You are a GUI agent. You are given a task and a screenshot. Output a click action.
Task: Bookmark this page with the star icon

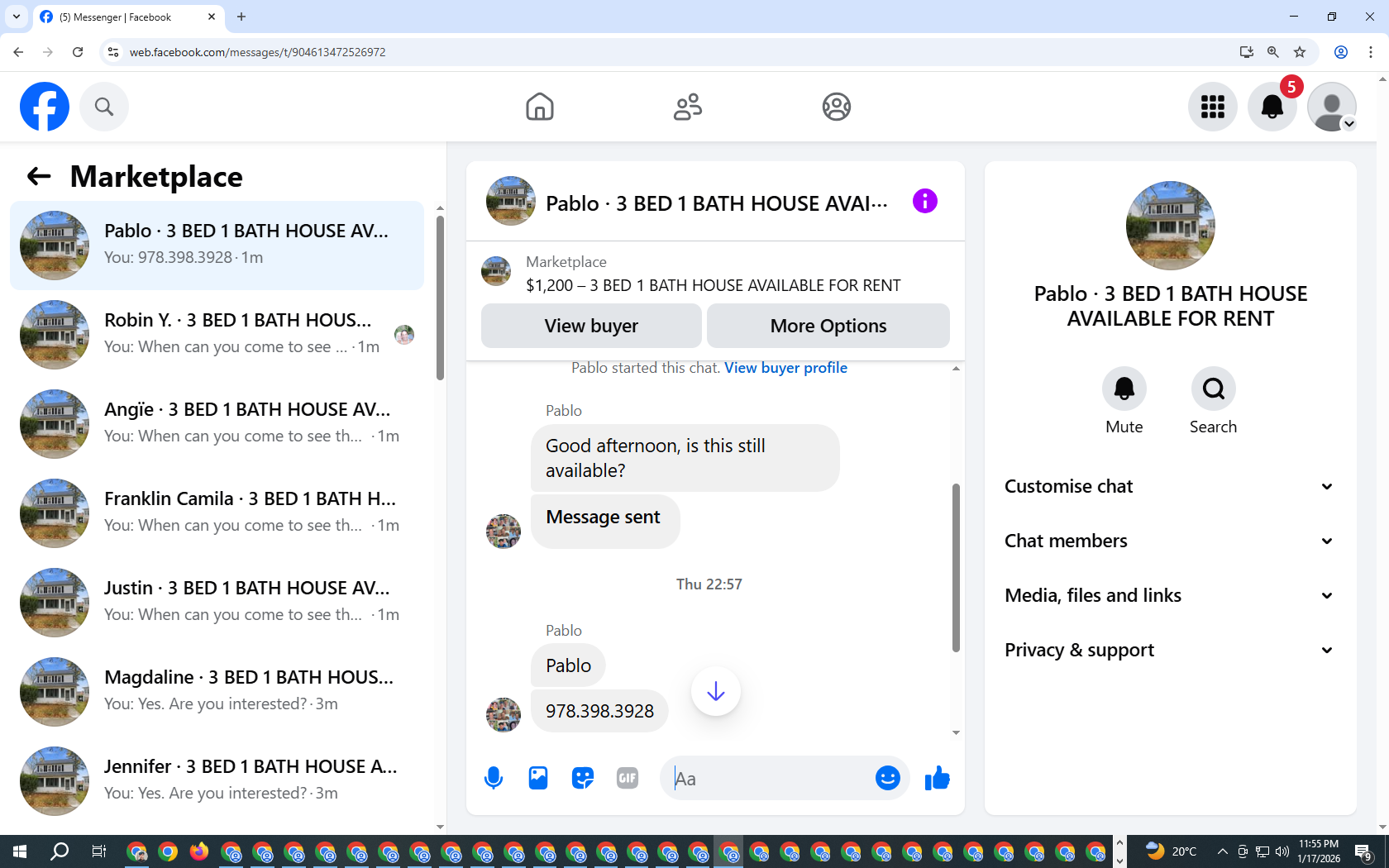1300,52
